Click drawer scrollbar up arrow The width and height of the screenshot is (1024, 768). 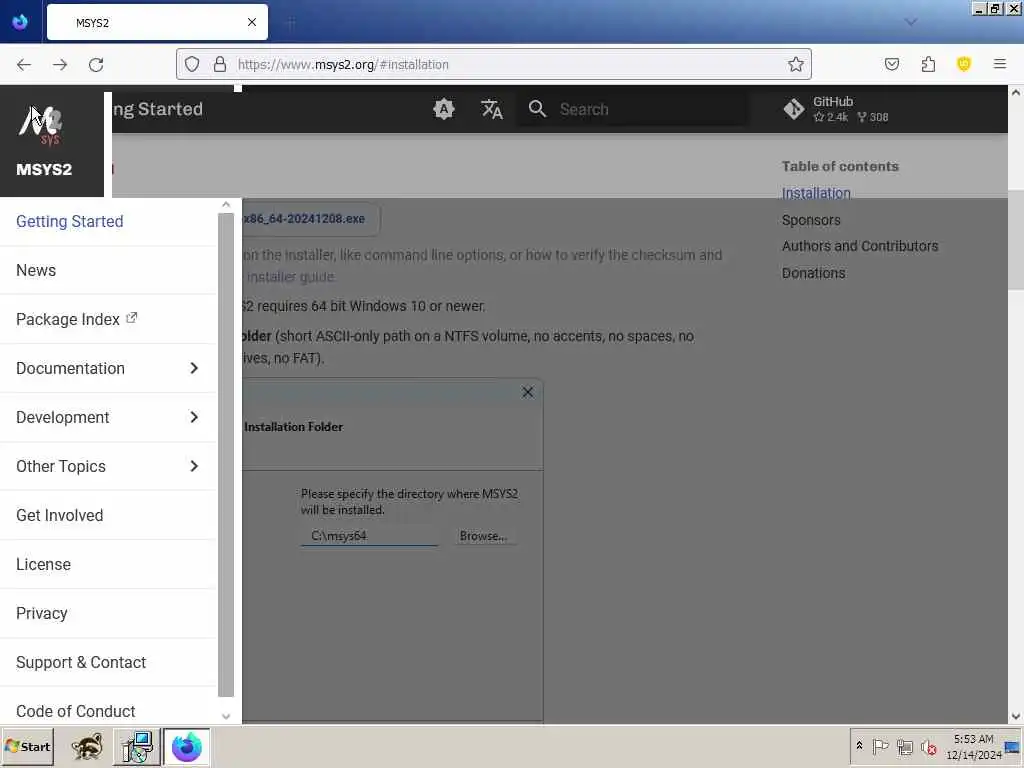(x=226, y=204)
